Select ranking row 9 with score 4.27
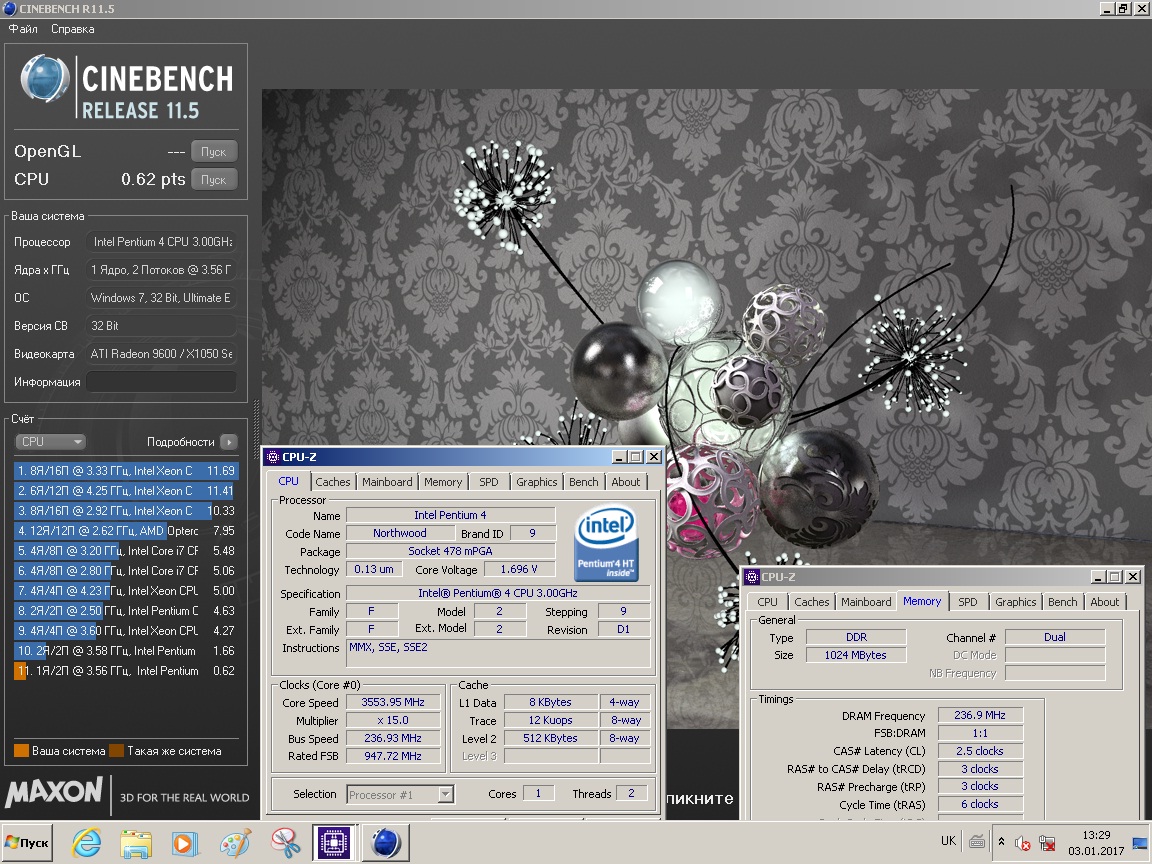 126,630
